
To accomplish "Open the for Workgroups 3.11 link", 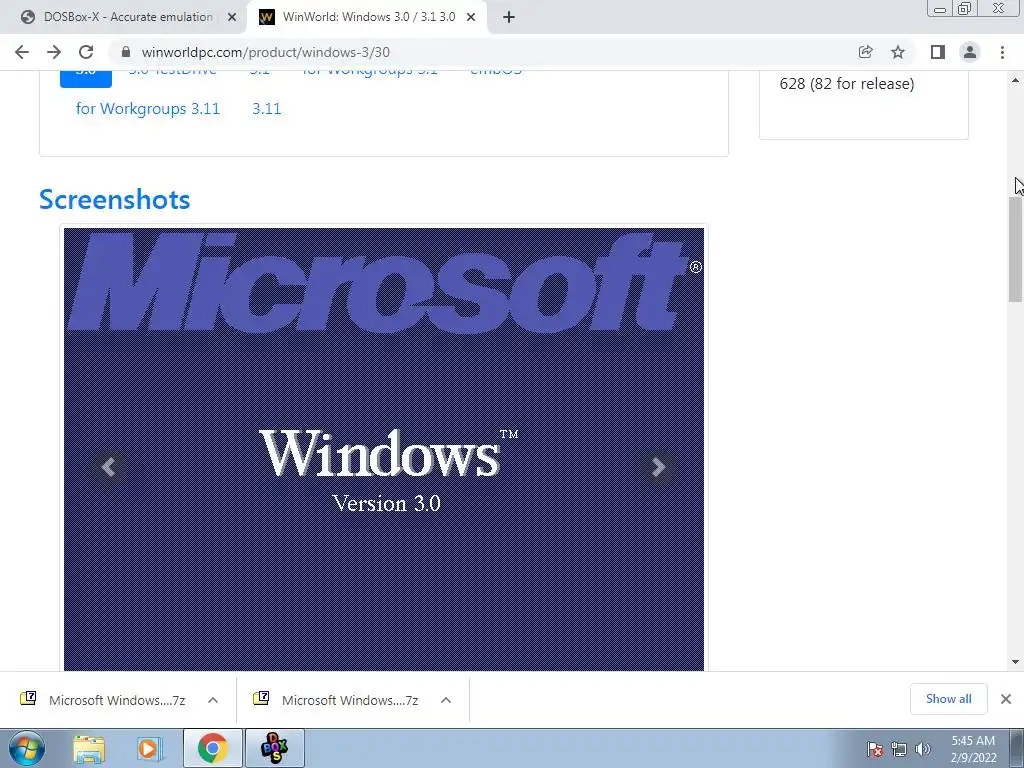I will 148,108.
